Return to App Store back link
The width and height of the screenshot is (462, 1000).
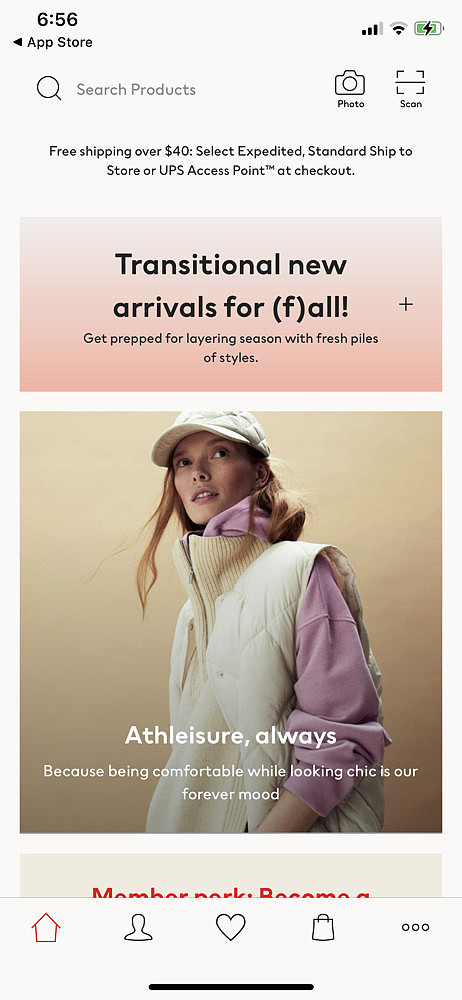[52, 42]
